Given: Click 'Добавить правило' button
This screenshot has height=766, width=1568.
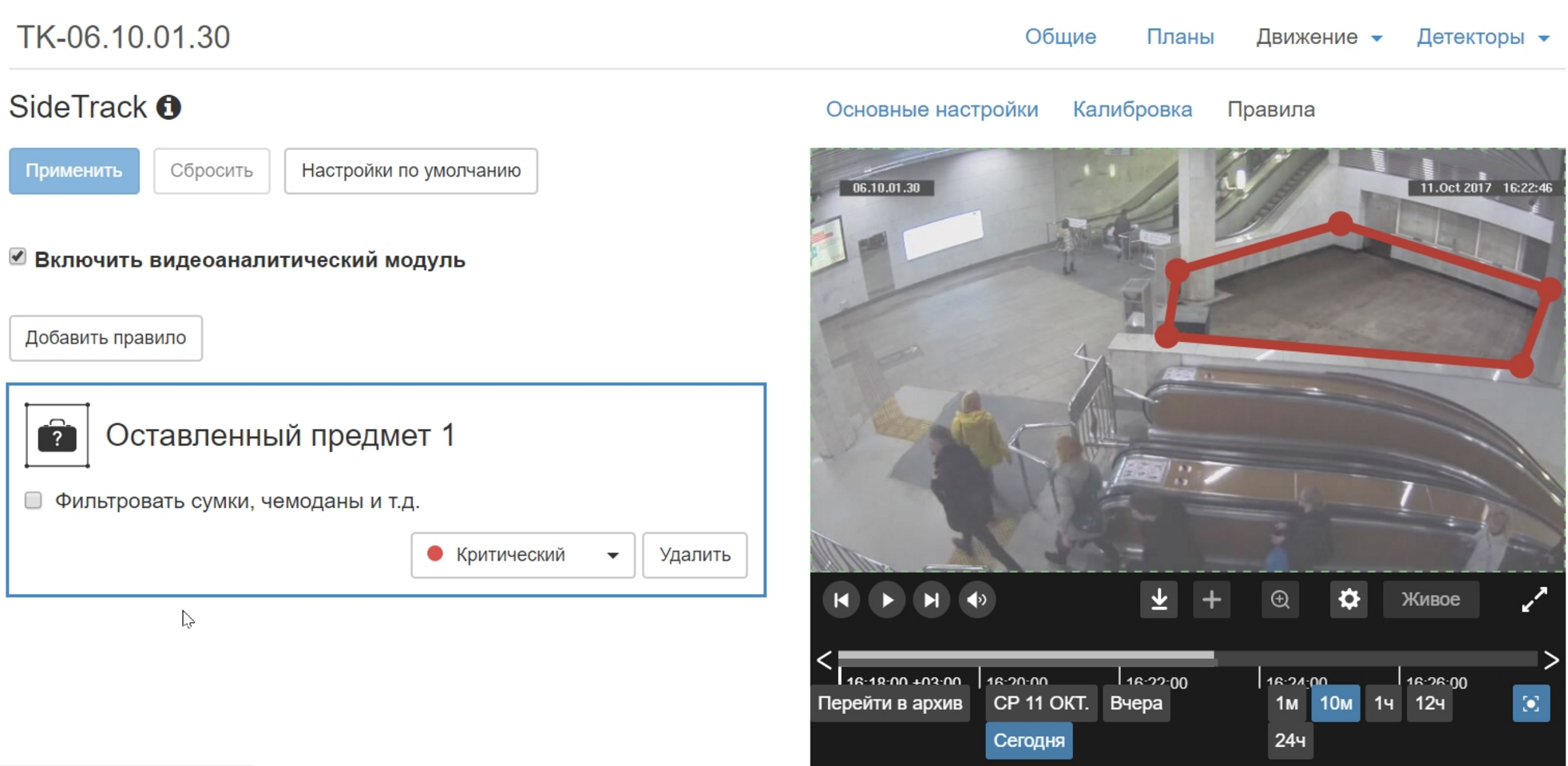Looking at the screenshot, I should [105, 338].
